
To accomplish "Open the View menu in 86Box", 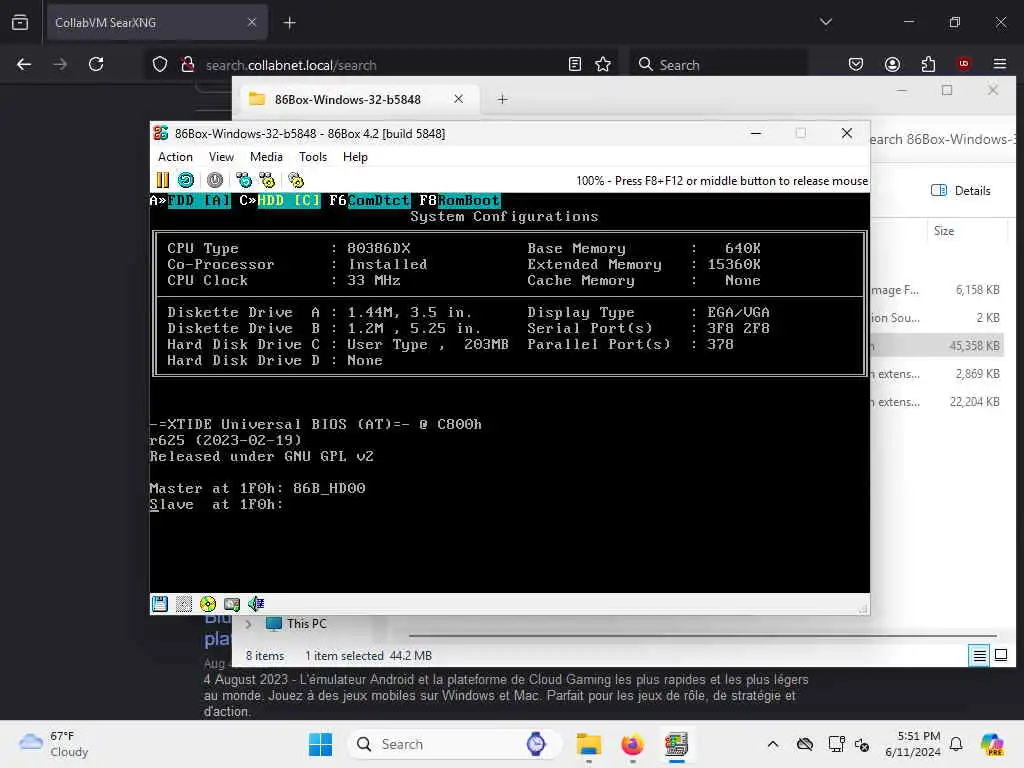I will pos(221,157).
